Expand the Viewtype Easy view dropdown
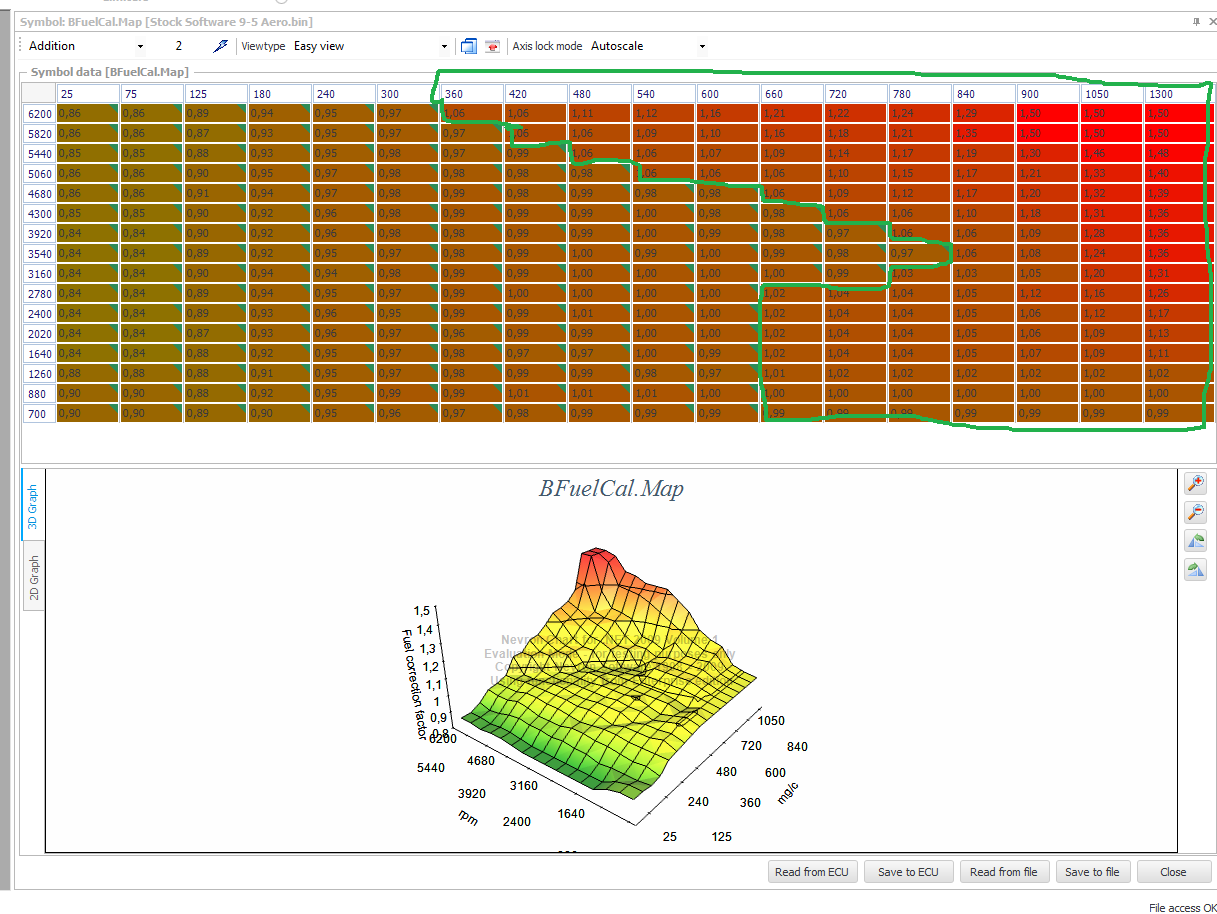 [370, 46]
